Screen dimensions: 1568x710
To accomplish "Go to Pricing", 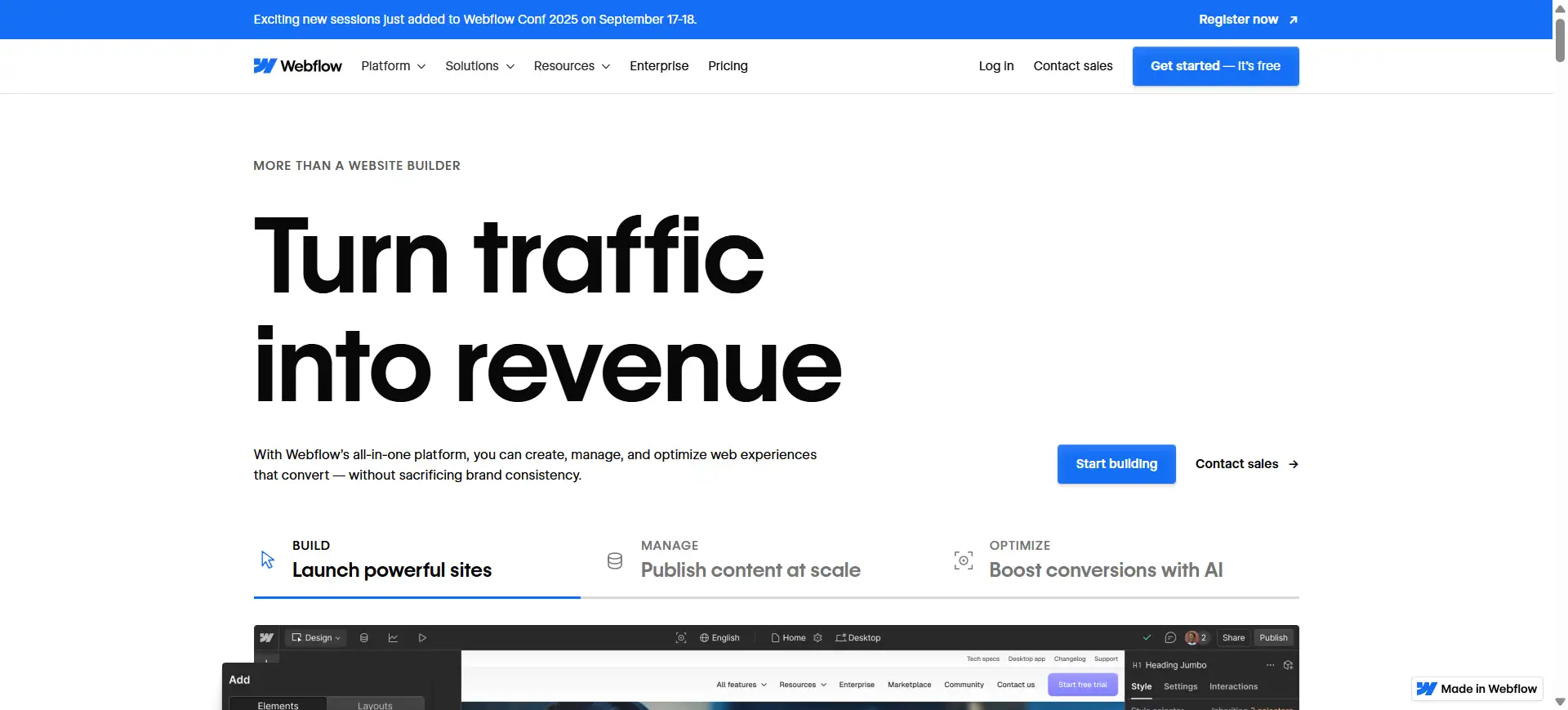I will [x=728, y=66].
